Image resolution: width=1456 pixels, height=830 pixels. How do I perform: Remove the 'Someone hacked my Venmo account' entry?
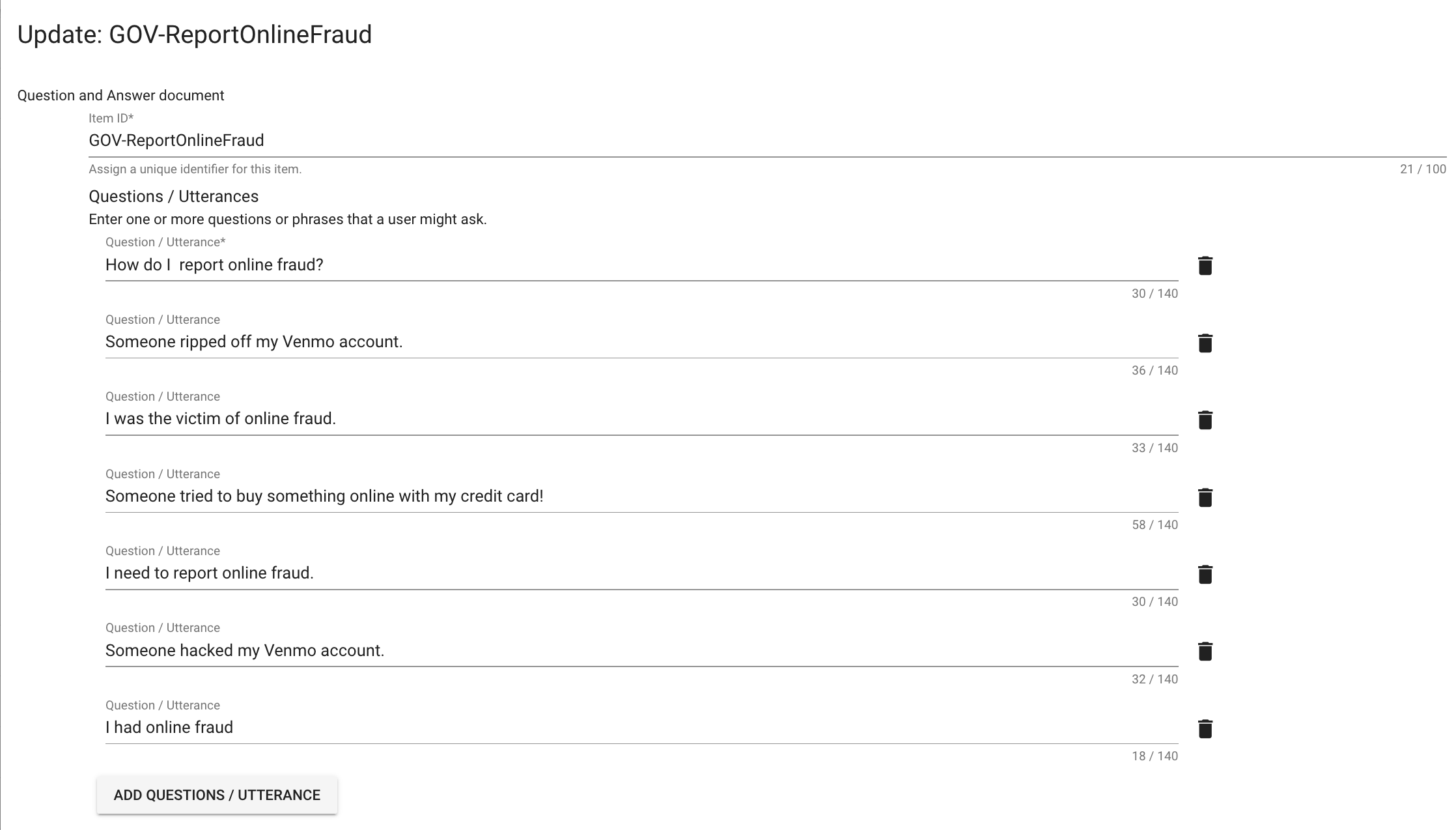tap(1205, 651)
